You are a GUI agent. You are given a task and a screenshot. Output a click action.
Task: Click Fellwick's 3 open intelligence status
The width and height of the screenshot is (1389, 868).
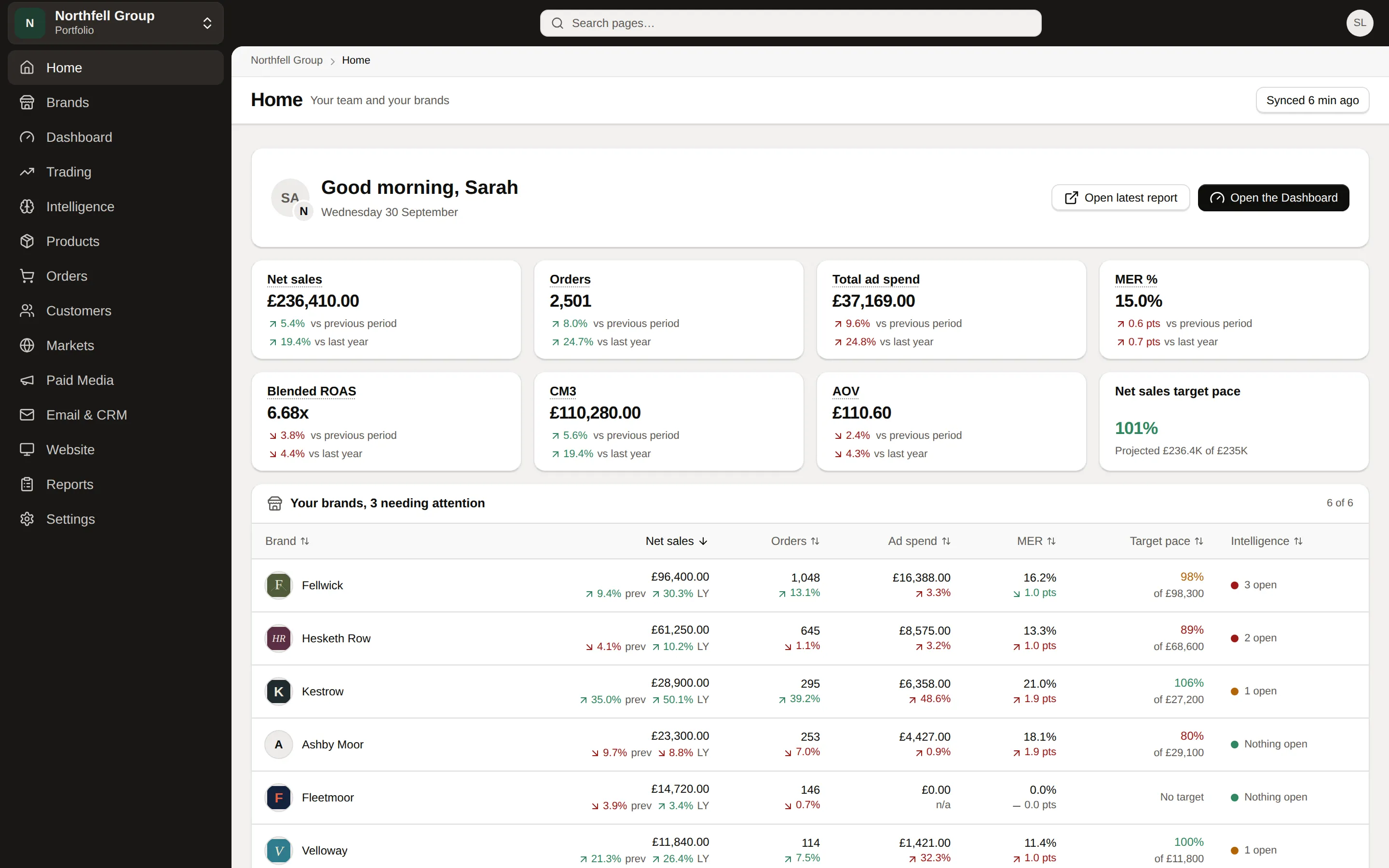[x=1253, y=585]
